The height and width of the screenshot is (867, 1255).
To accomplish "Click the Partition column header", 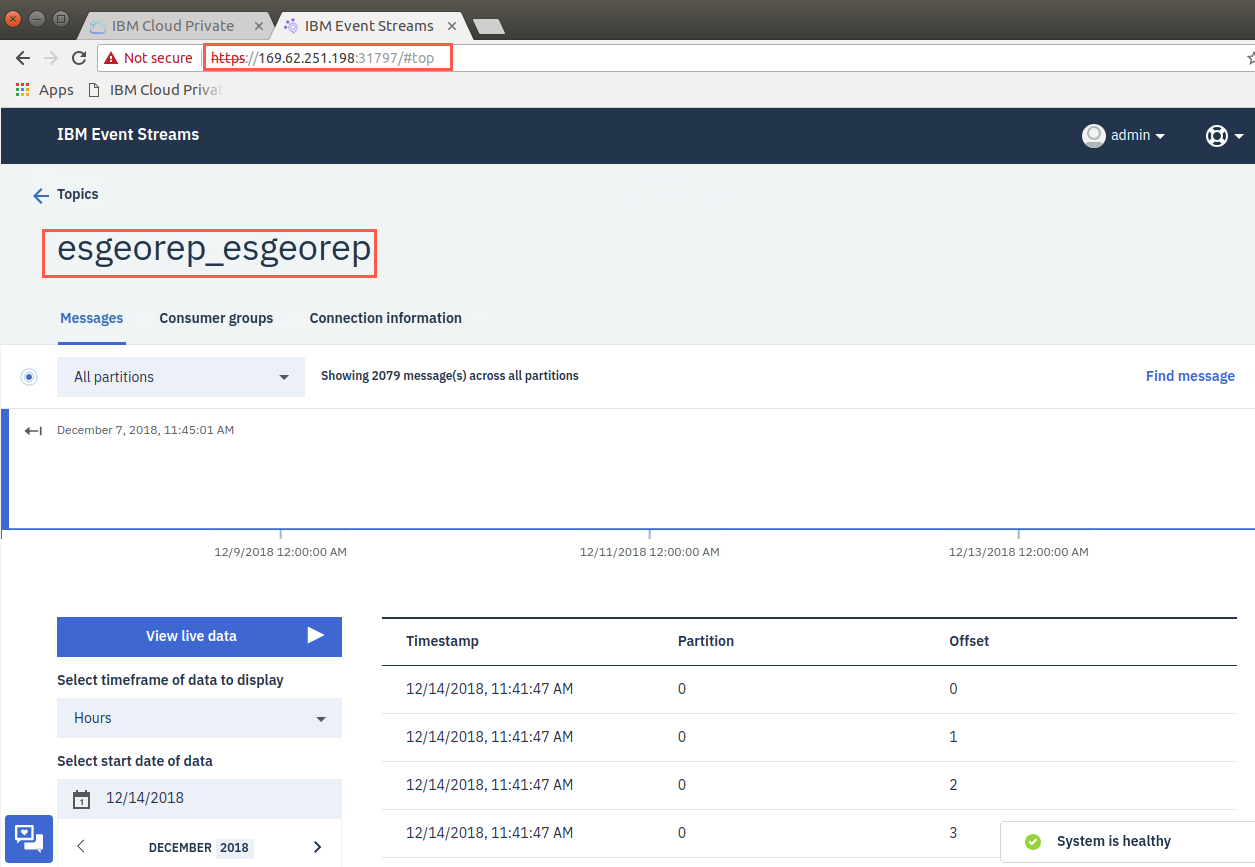I will click(x=706, y=641).
